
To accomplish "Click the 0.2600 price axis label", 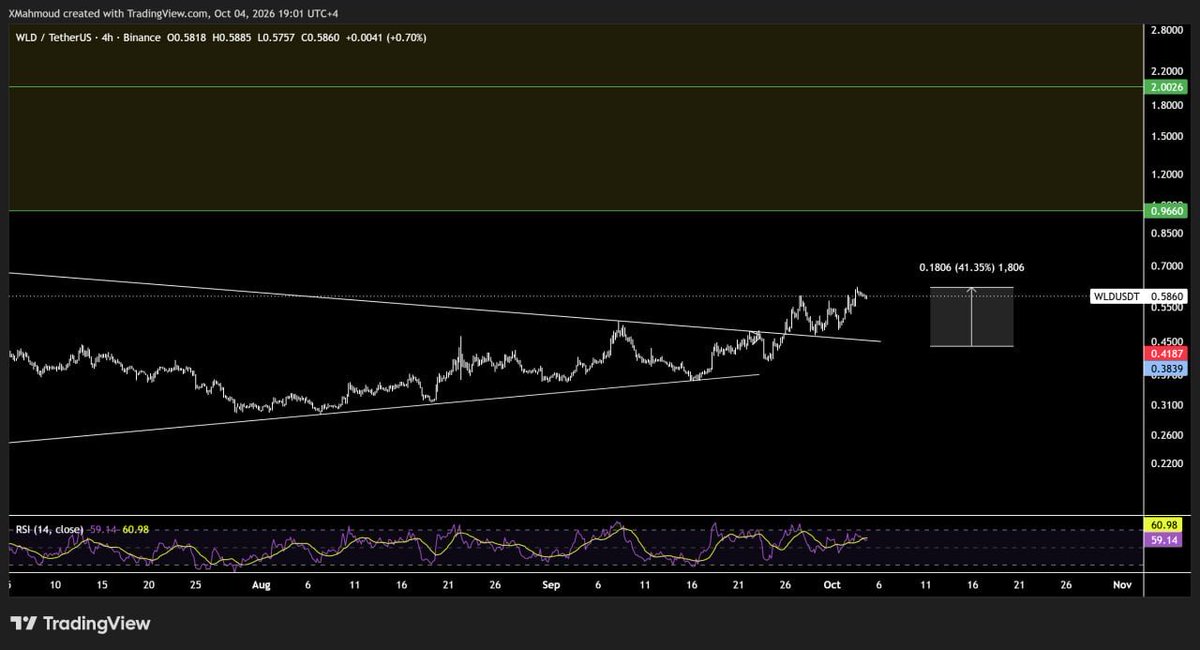I will pos(1167,436).
